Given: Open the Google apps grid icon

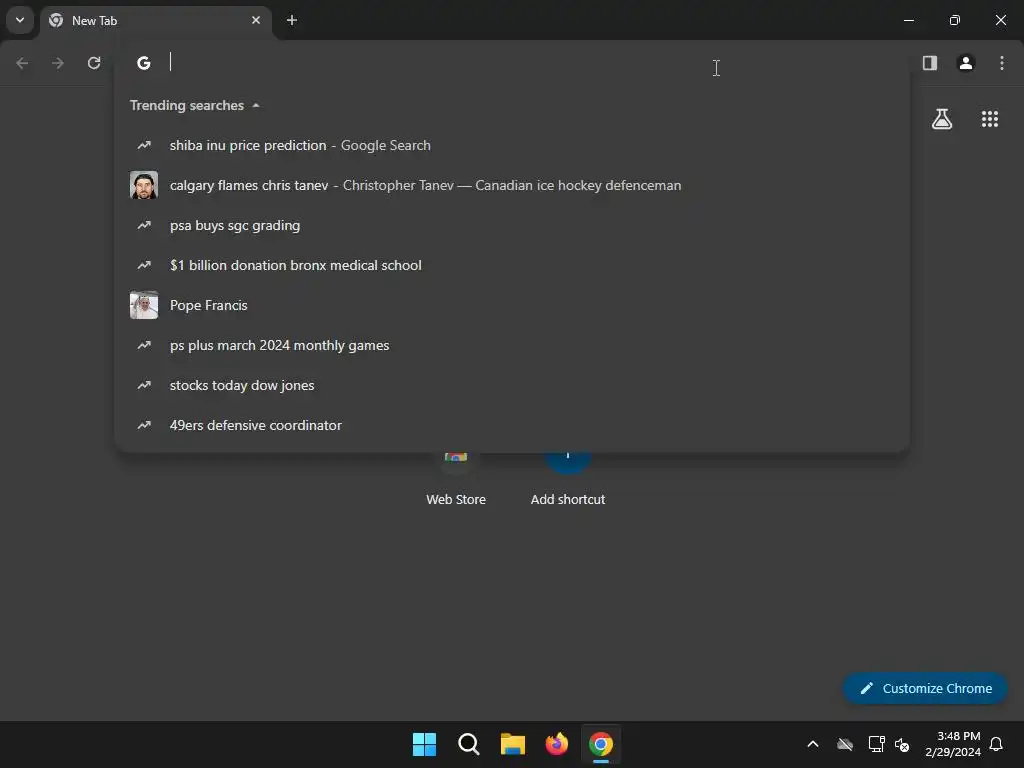Looking at the screenshot, I should click(990, 119).
